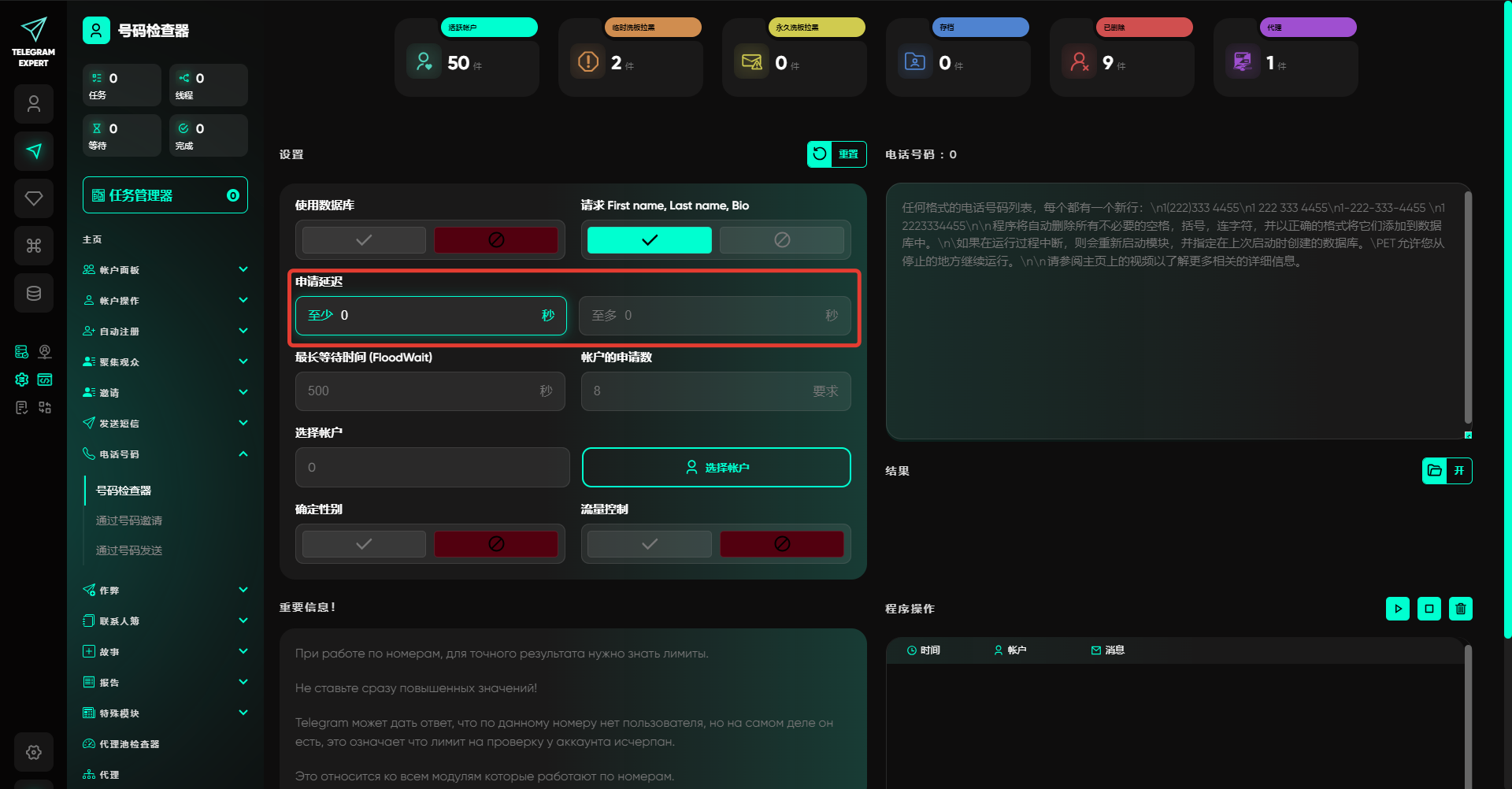Click the trash icon to clear log
Viewport: 1512px width, 789px height.
click(1460, 609)
